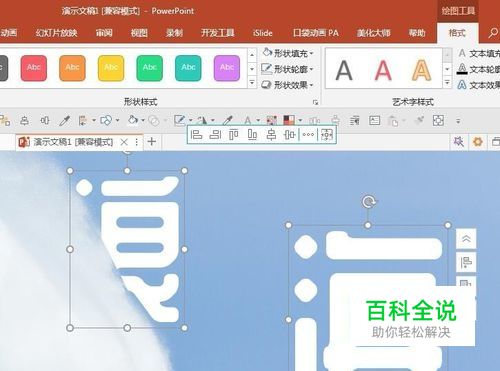Apply the red Abc shape style
The image size is (500, 371).
coord(34,68)
